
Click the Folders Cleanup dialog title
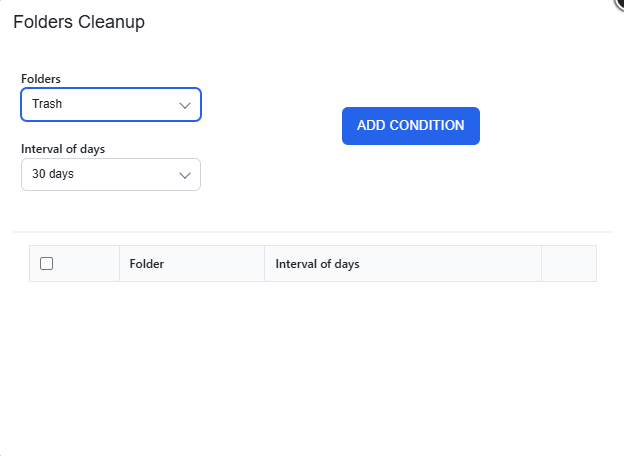(79, 22)
